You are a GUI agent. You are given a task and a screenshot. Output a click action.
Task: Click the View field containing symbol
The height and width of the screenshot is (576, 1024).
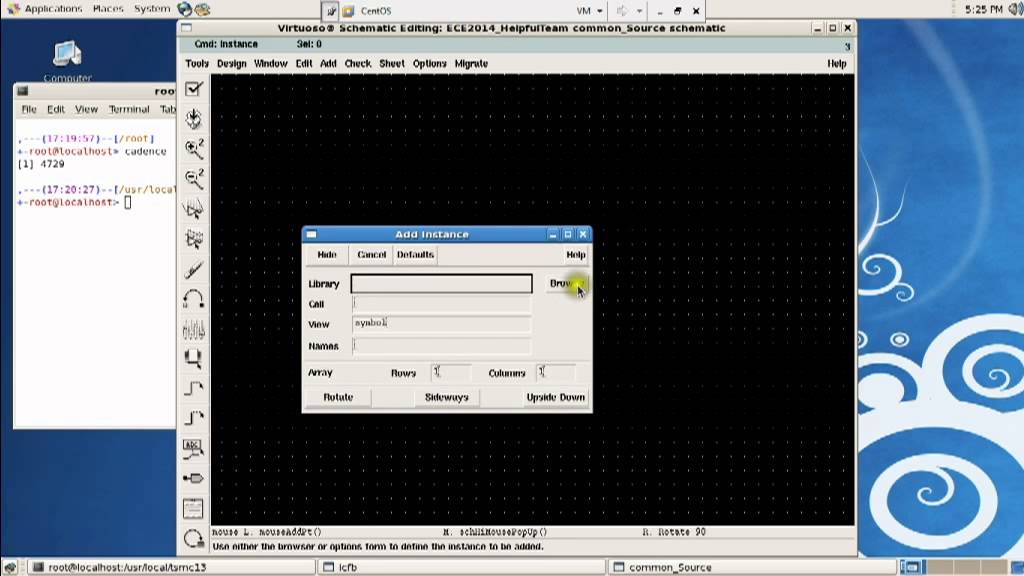pyautogui.click(x=441, y=324)
